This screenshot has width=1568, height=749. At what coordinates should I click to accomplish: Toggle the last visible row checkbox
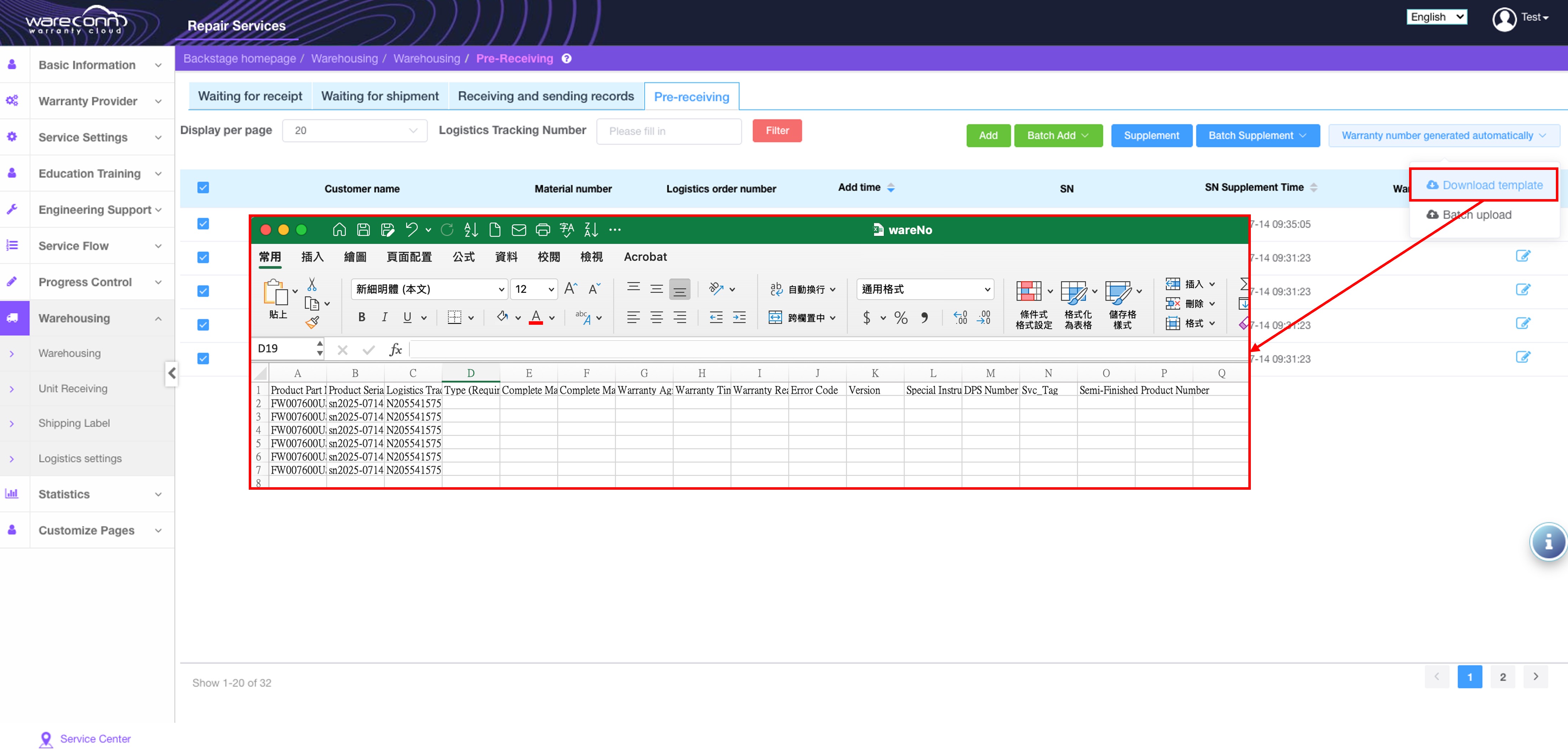click(x=203, y=358)
